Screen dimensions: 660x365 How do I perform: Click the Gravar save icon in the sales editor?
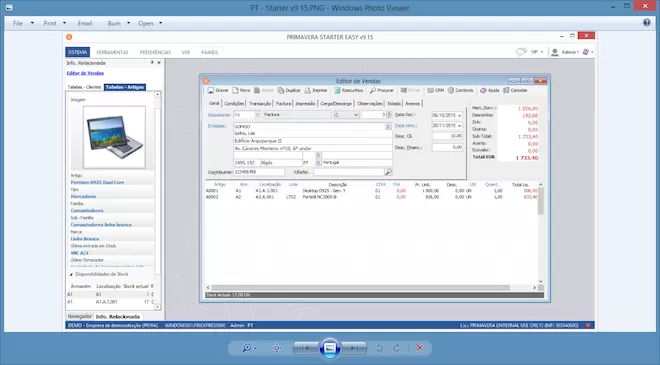pos(211,91)
